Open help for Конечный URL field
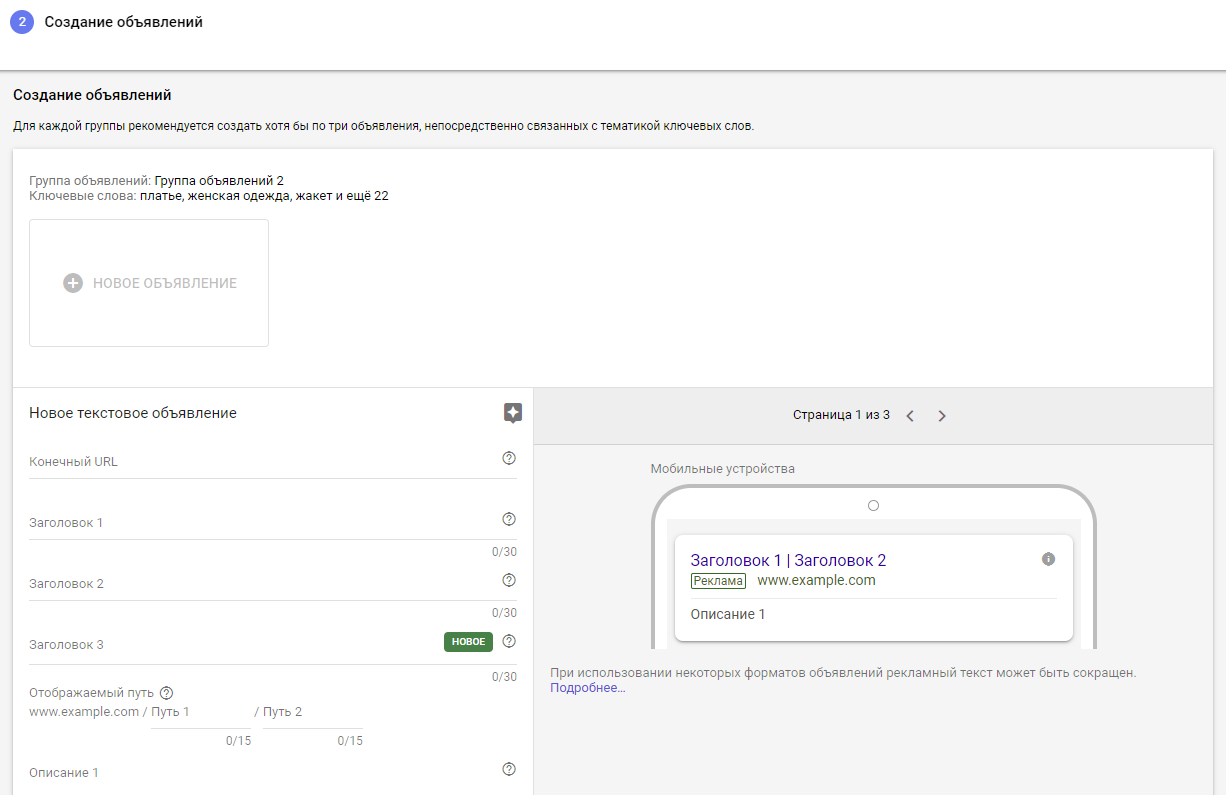Screen dimensions: 1226x795 [x=509, y=458]
